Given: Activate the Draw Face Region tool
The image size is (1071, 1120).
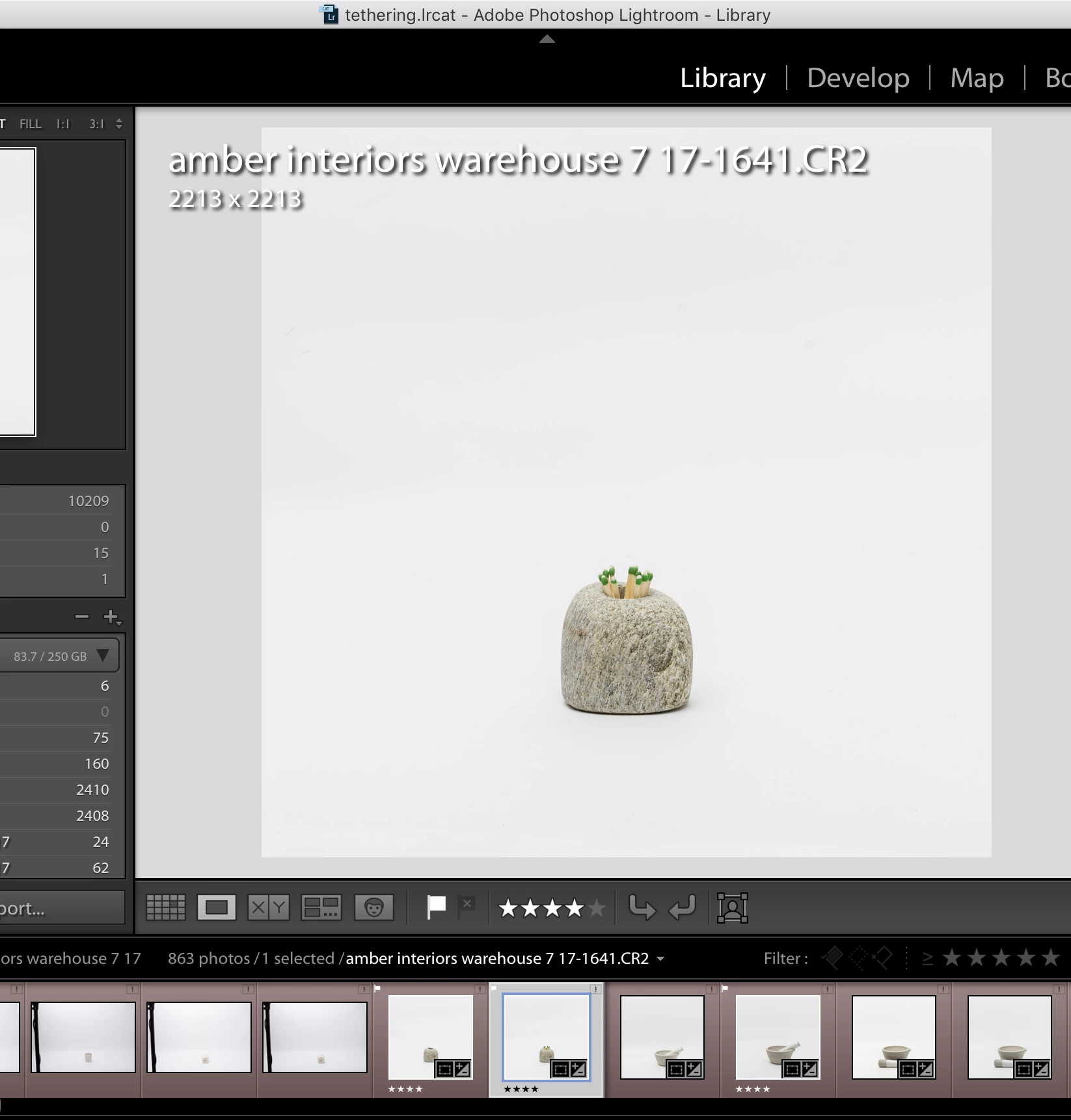Looking at the screenshot, I should [733, 907].
